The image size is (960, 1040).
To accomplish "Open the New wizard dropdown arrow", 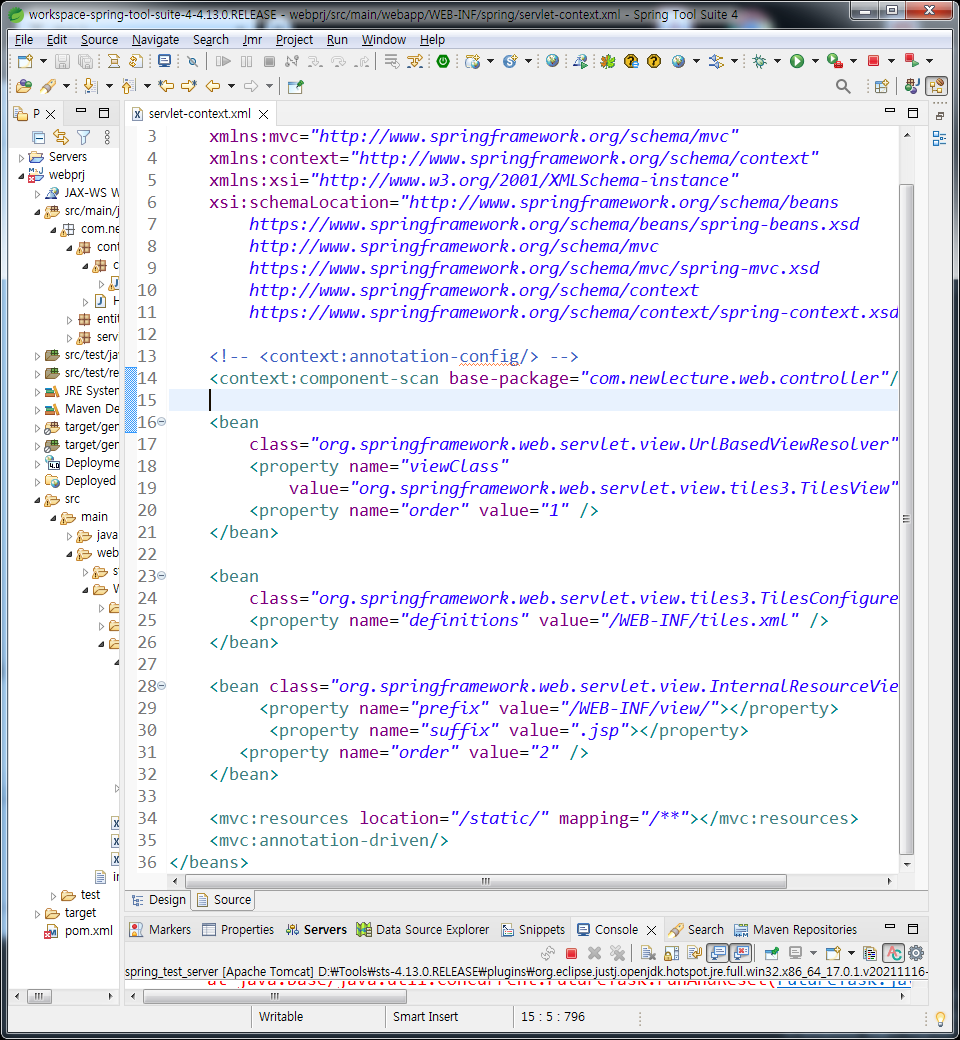I will coord(43,62).
